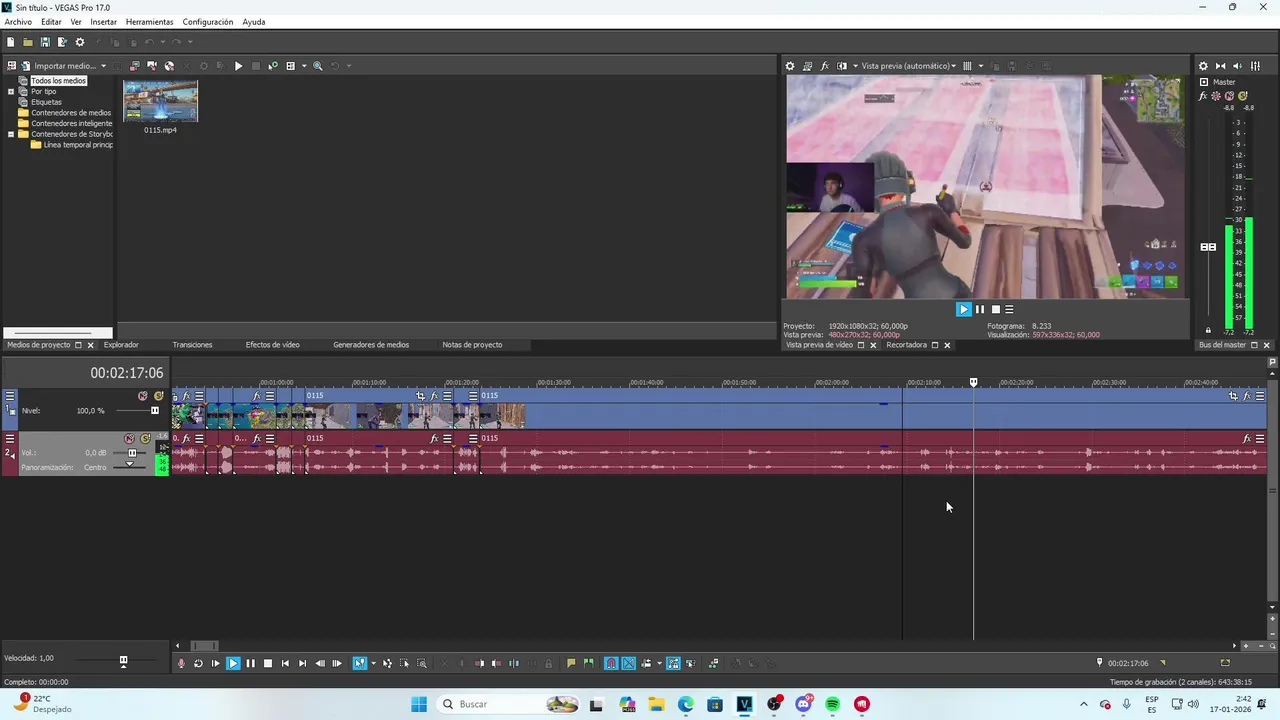Switch to the Notas de proyecto tab
This screenshot has height=720, width=1280.
[x=472, y=345]
